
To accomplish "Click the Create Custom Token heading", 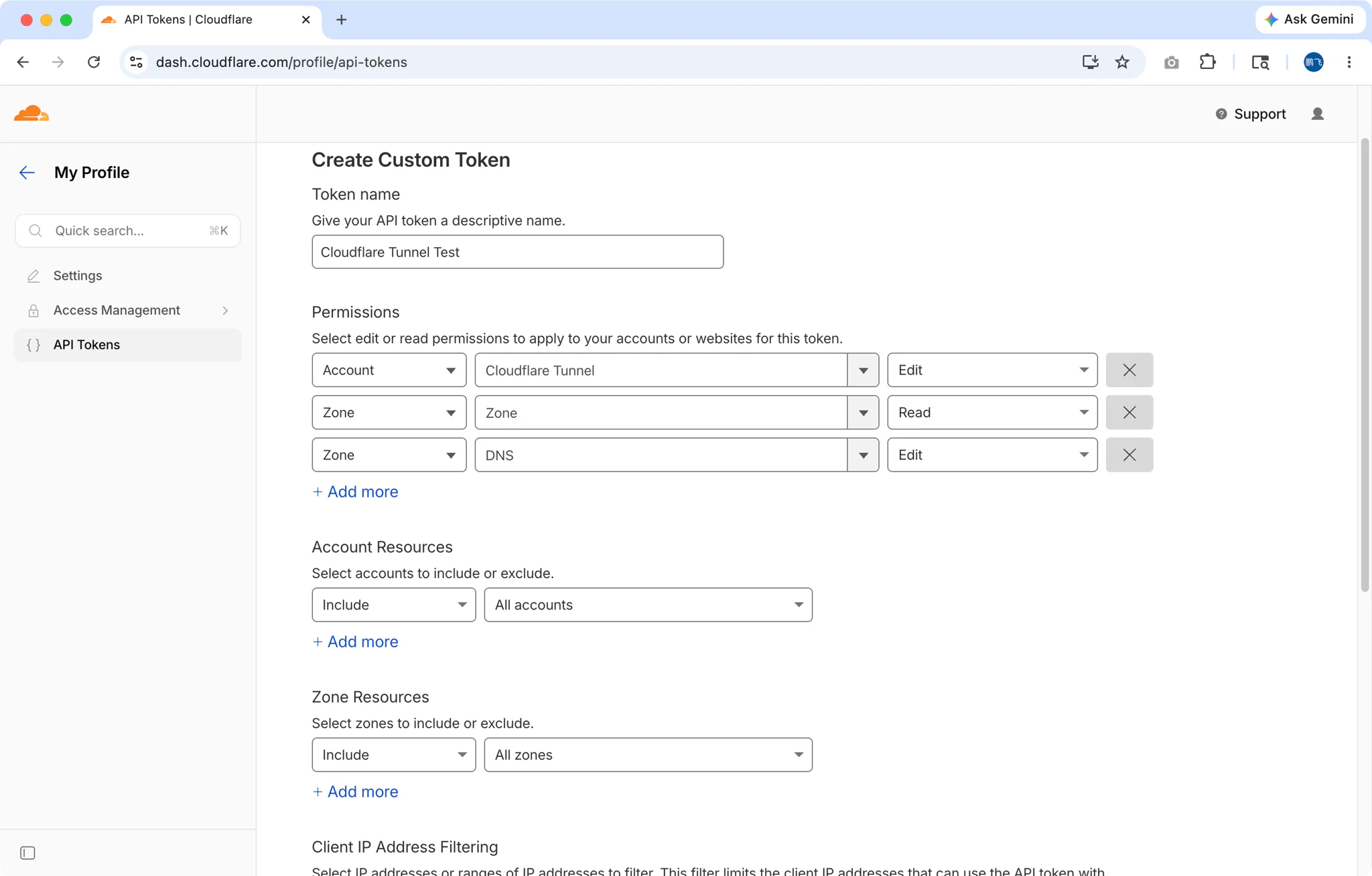I will (x=411, y=160).
